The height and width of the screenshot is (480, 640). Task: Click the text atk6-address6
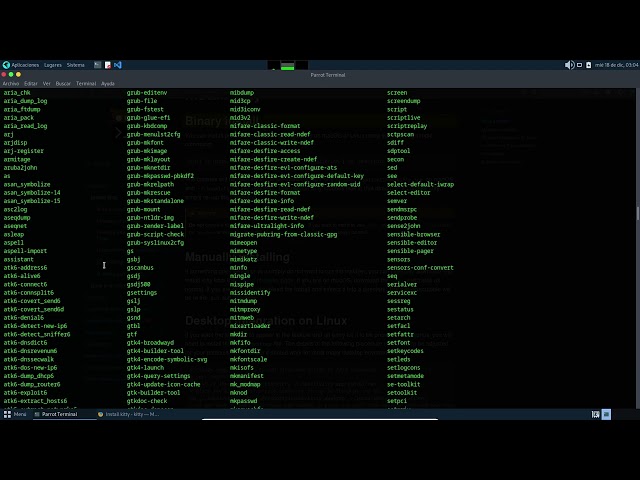pyautogui.click(x=25, y=268)
